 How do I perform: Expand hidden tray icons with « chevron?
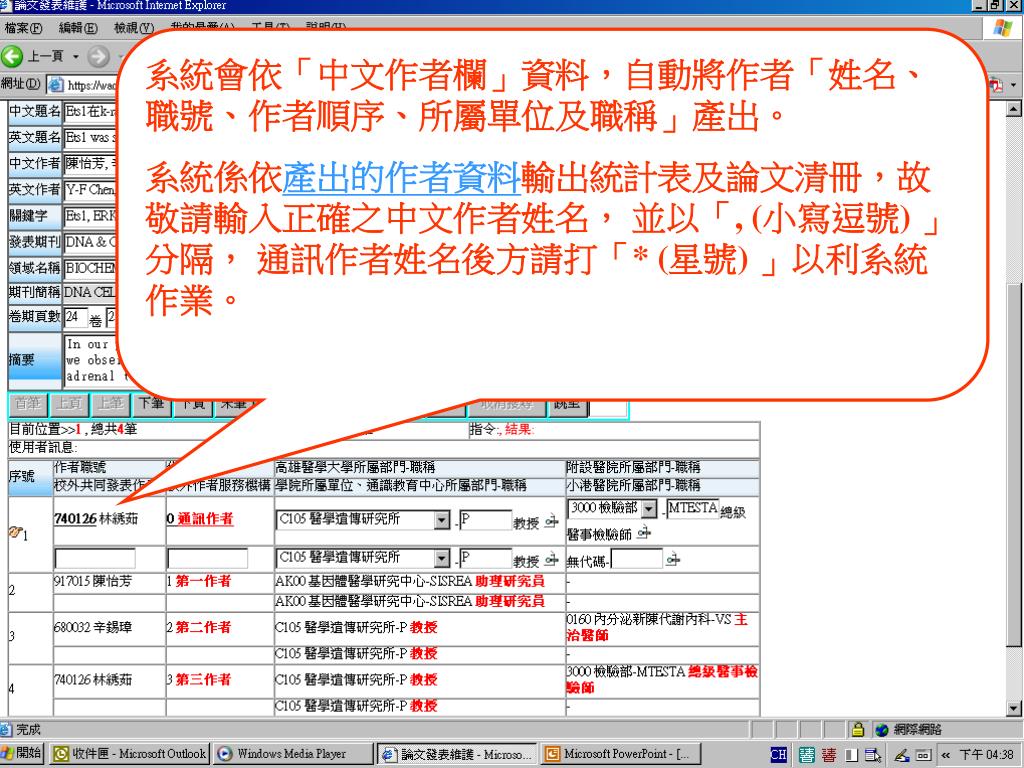[945, 755]
